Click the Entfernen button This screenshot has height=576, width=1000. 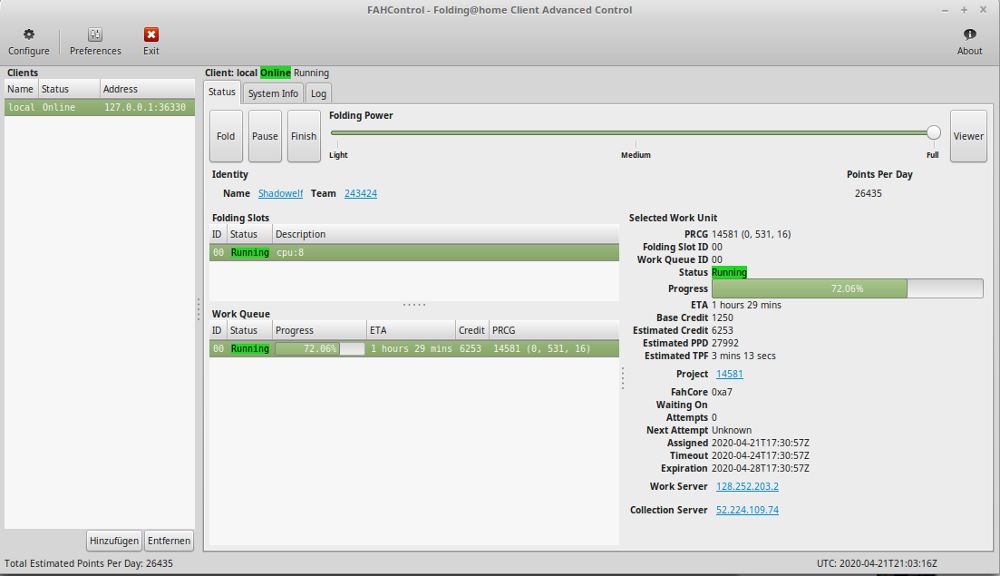pyautogui.click(x=169, y=540)
